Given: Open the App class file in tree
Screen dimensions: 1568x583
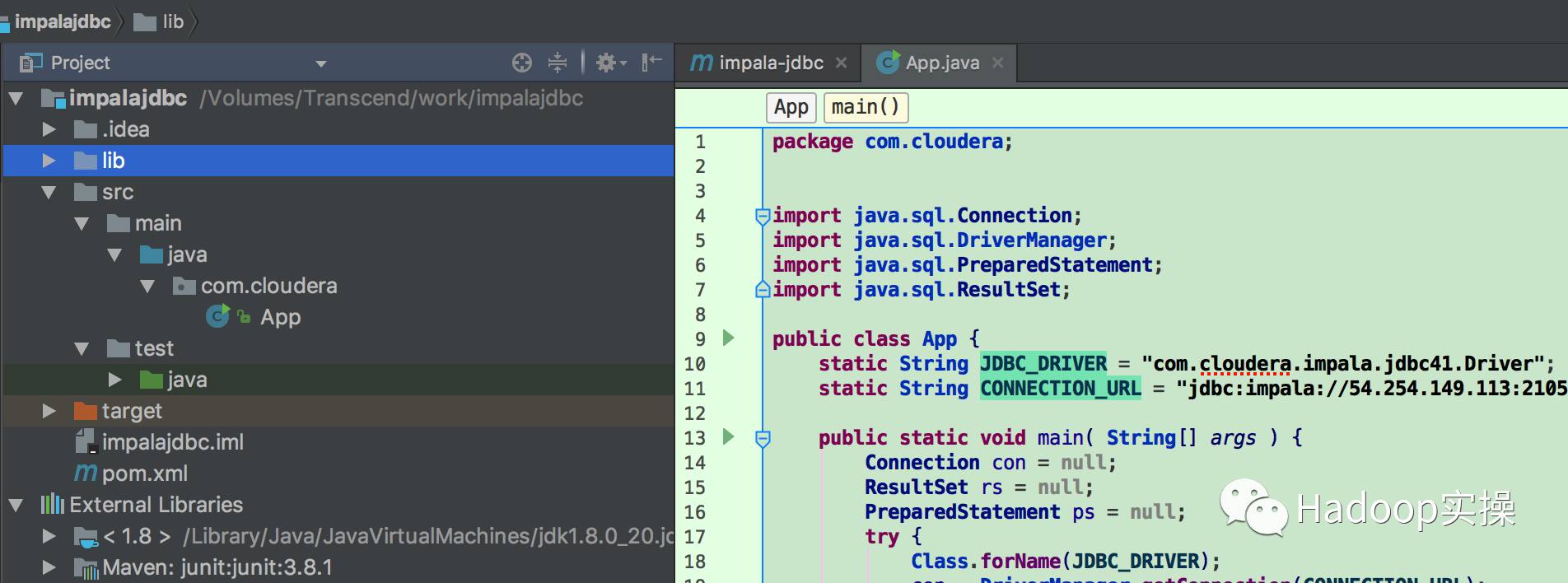Looking at the screenshot, I should click(x=280, y=317).
